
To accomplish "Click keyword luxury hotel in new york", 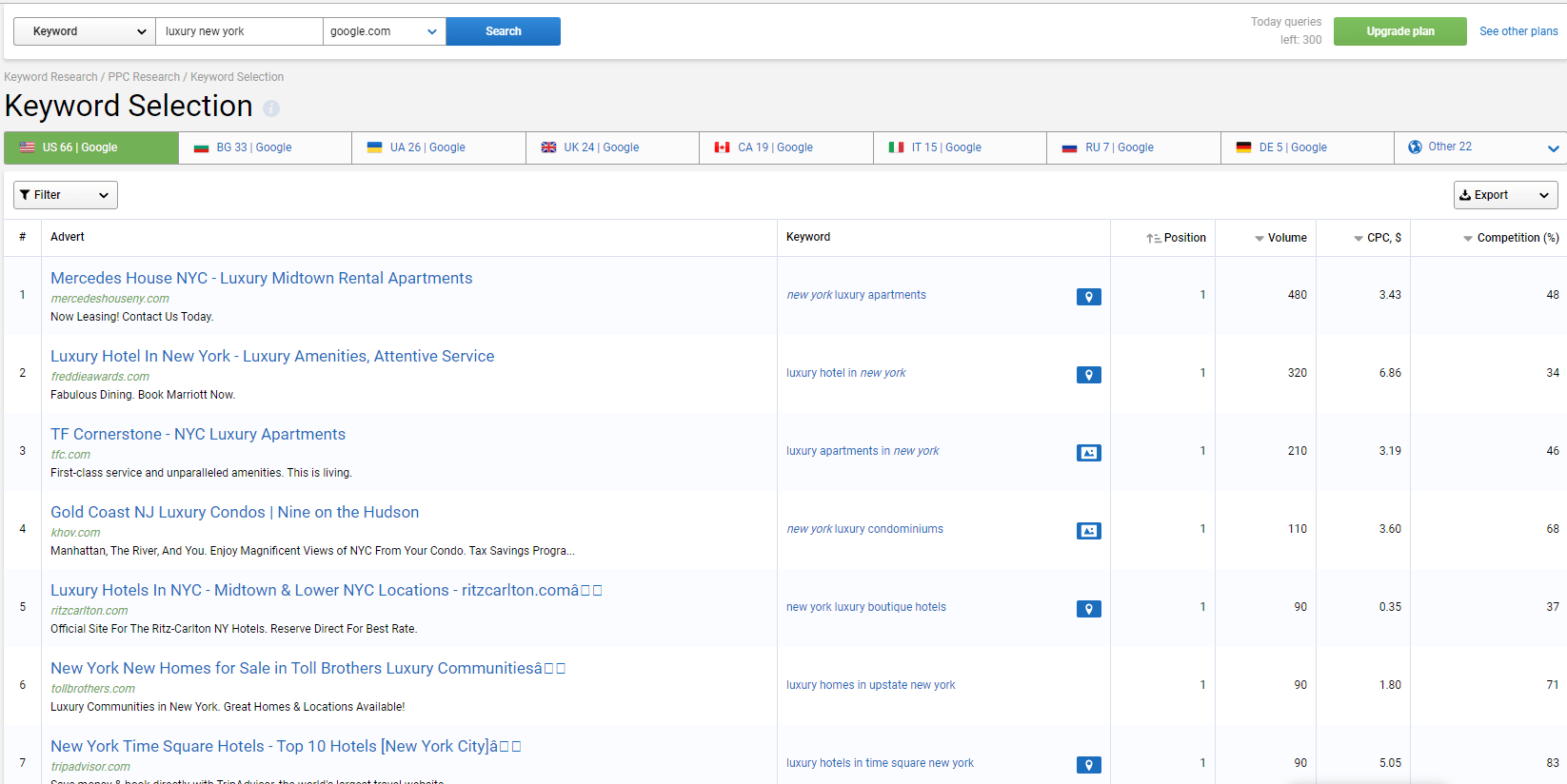I will [x=845, y=373].
